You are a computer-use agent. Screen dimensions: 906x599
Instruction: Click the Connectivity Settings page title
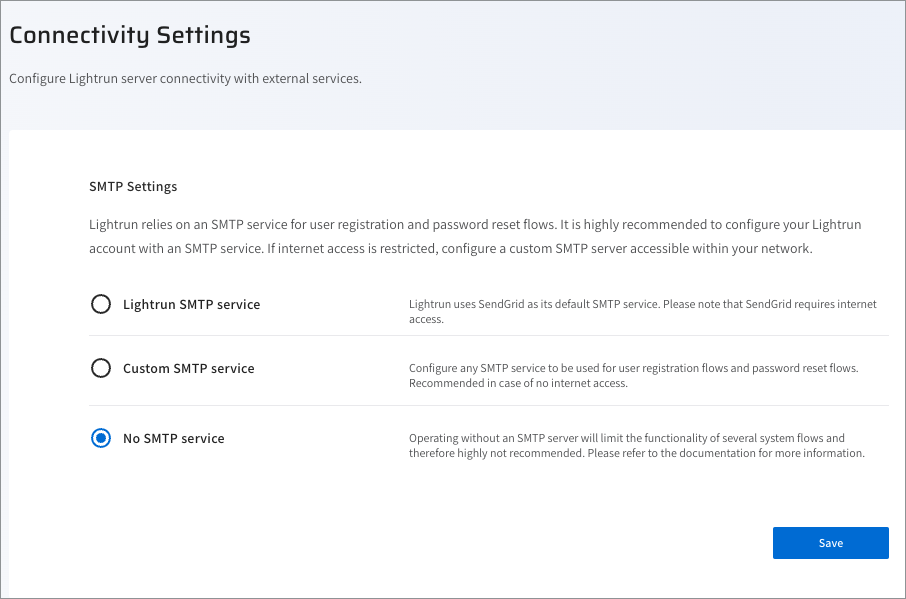[130, 35]
